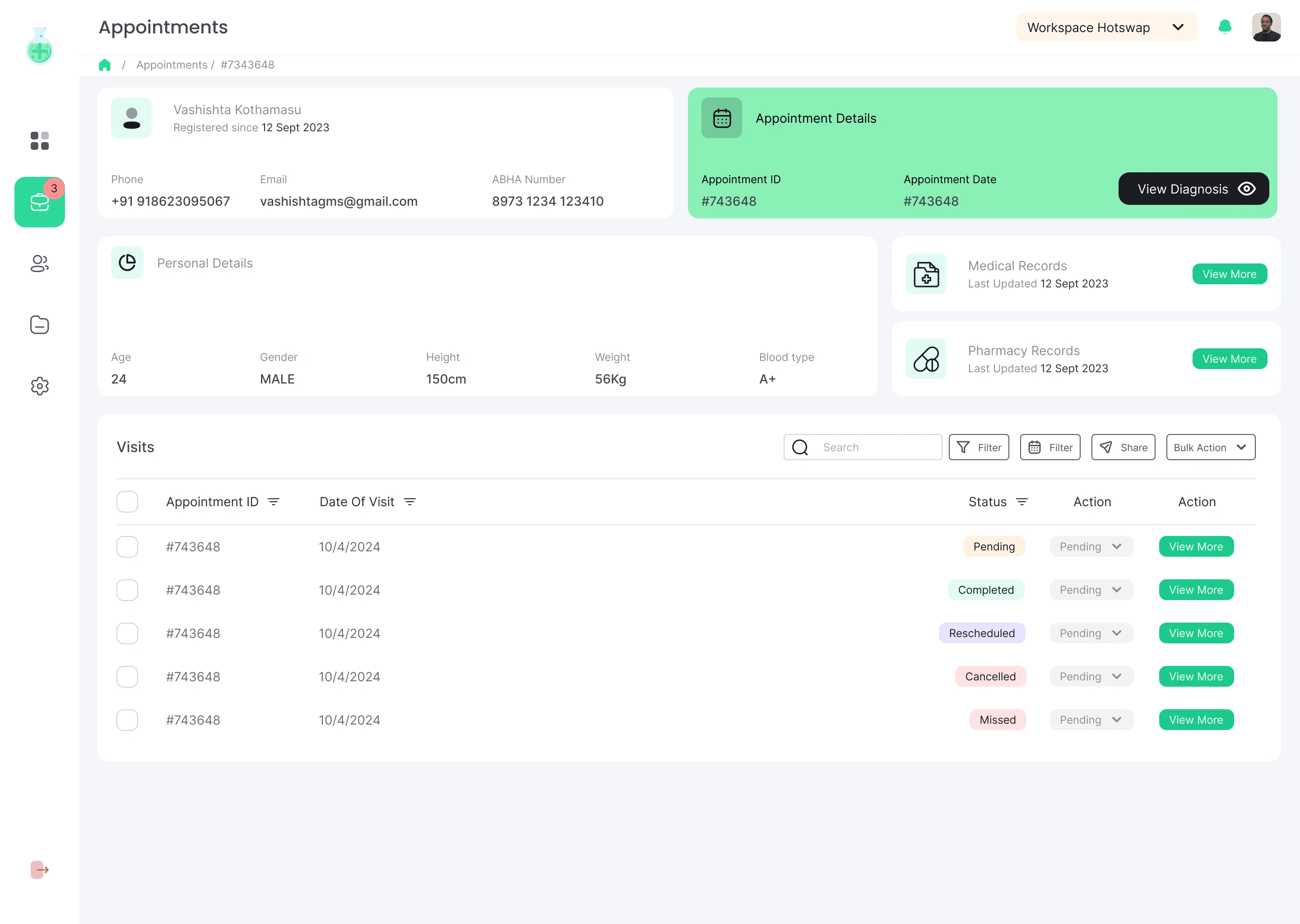Click the appointments briefcase sidebar icon
The width and height of the screenshot is (1300, 924).
click(x=39, y=202)
